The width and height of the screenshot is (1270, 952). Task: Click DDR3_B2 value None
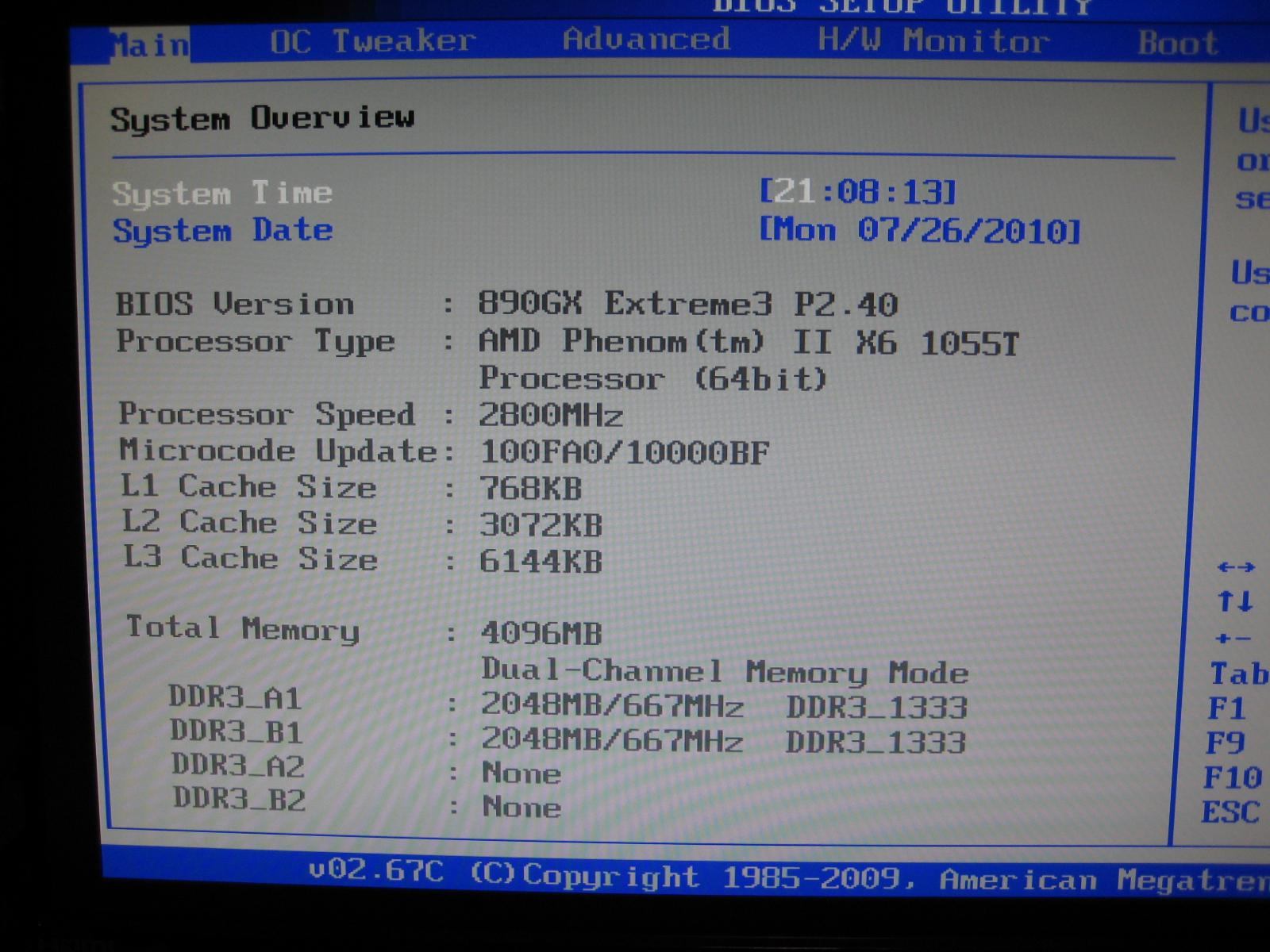(x=522, y=807)
